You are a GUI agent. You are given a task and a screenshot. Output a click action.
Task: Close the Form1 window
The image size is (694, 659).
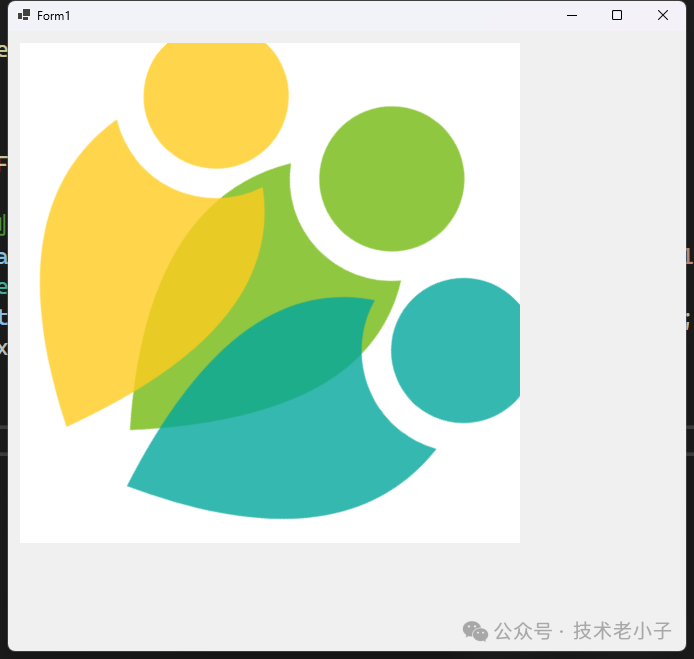point(662,15)
